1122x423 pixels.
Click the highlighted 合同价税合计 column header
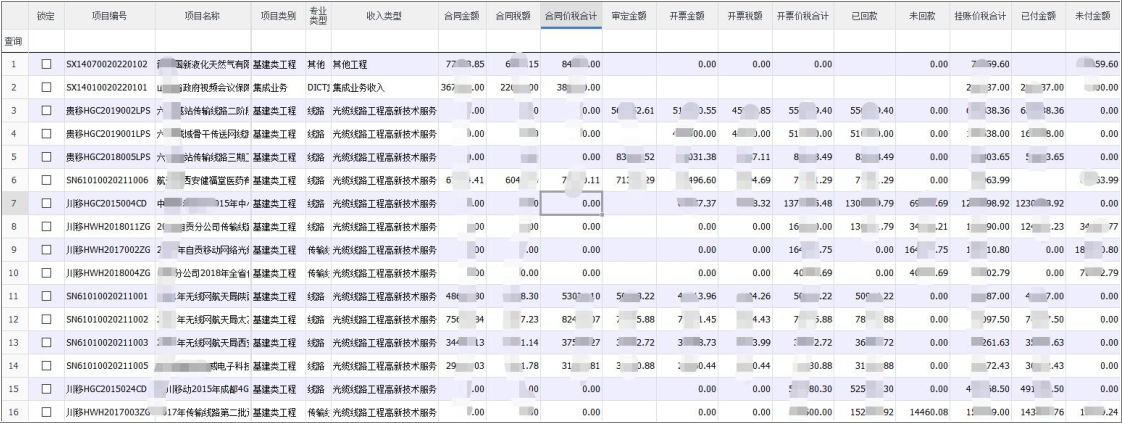[x=571, y=16]
